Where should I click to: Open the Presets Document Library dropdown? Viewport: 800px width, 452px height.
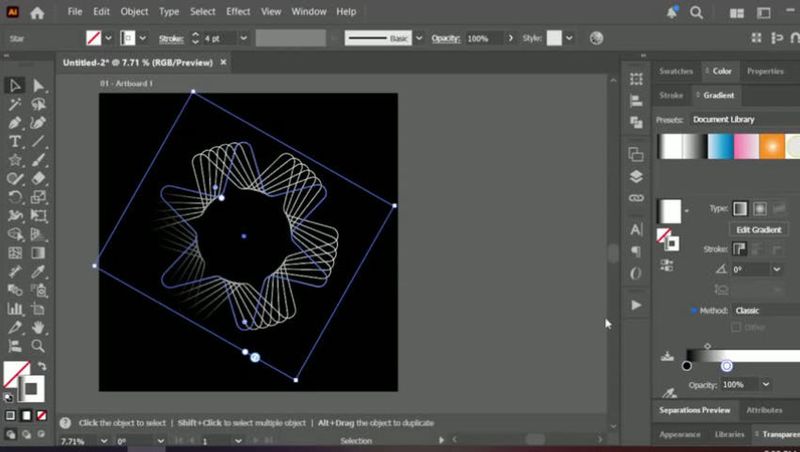coord(745,119)
